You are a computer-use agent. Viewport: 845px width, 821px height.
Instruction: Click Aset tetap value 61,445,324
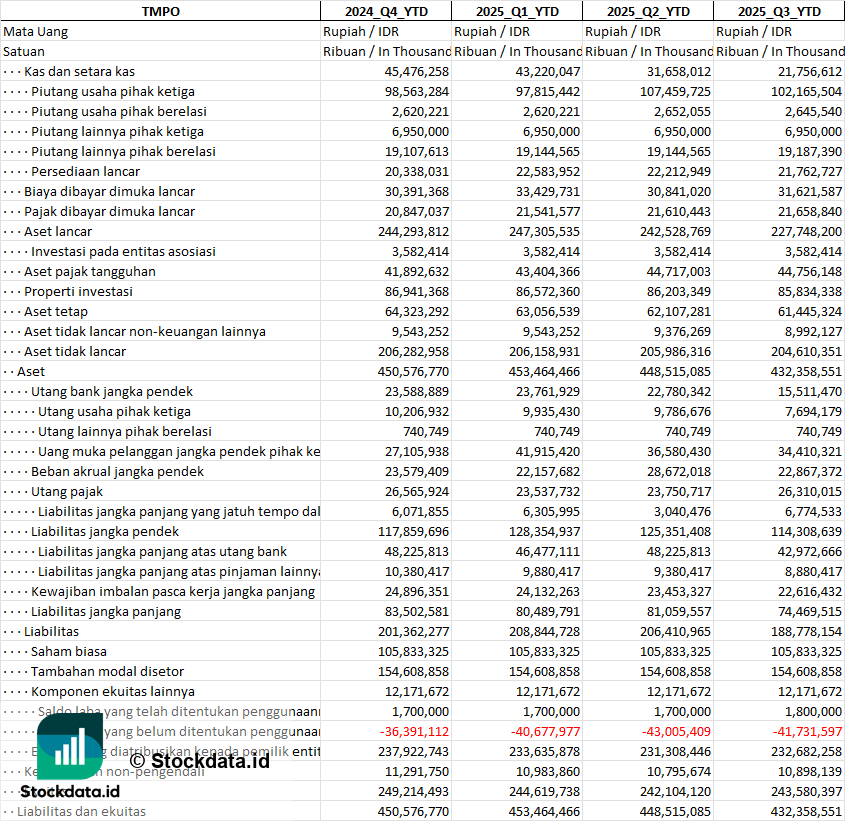809,312
